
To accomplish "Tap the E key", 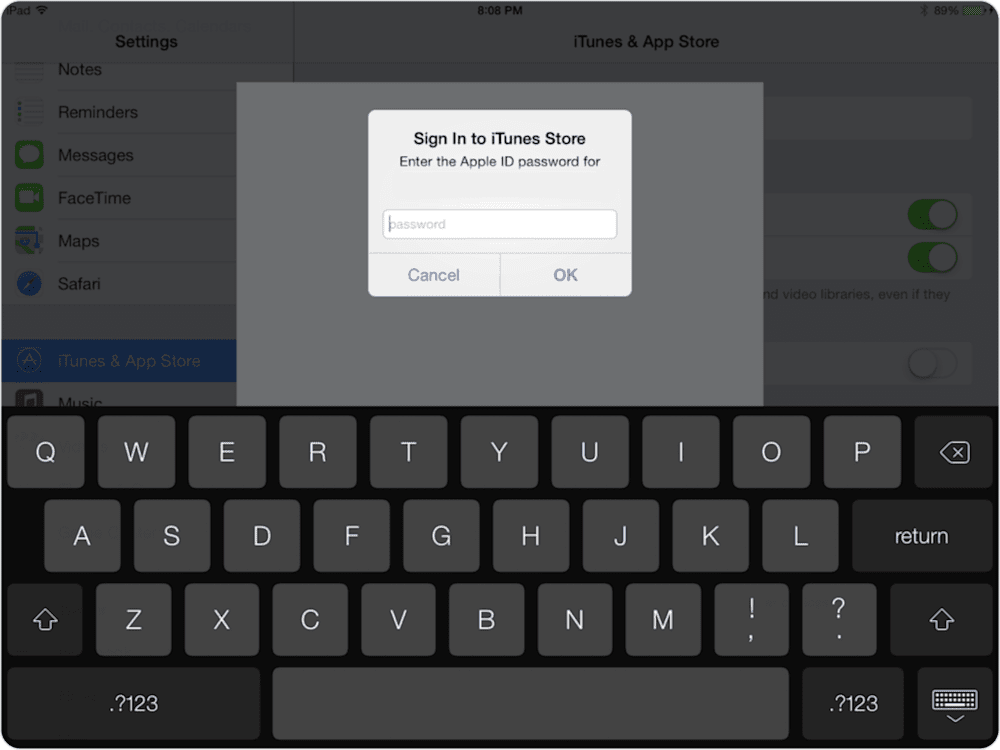I will (226, 452).
